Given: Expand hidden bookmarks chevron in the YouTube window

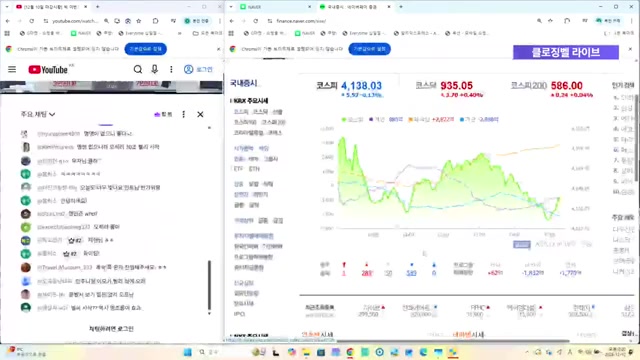Looking at the screenshot, I should tap(180, 33).
